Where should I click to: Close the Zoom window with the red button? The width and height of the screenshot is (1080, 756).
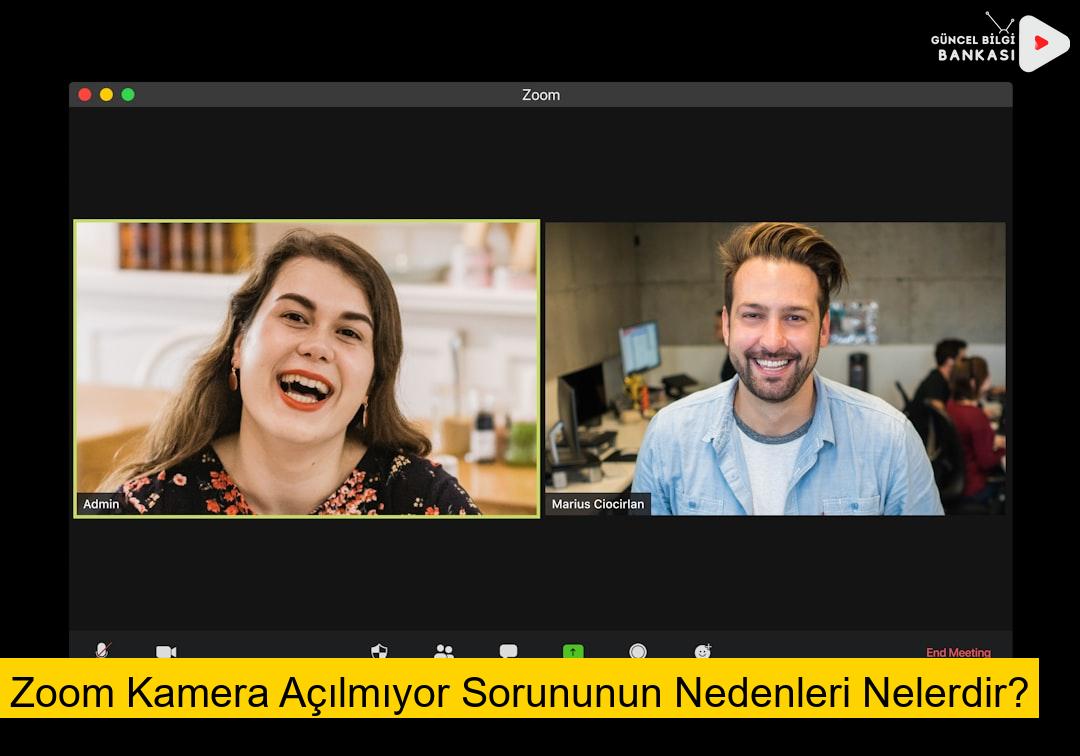click(85, 94)
